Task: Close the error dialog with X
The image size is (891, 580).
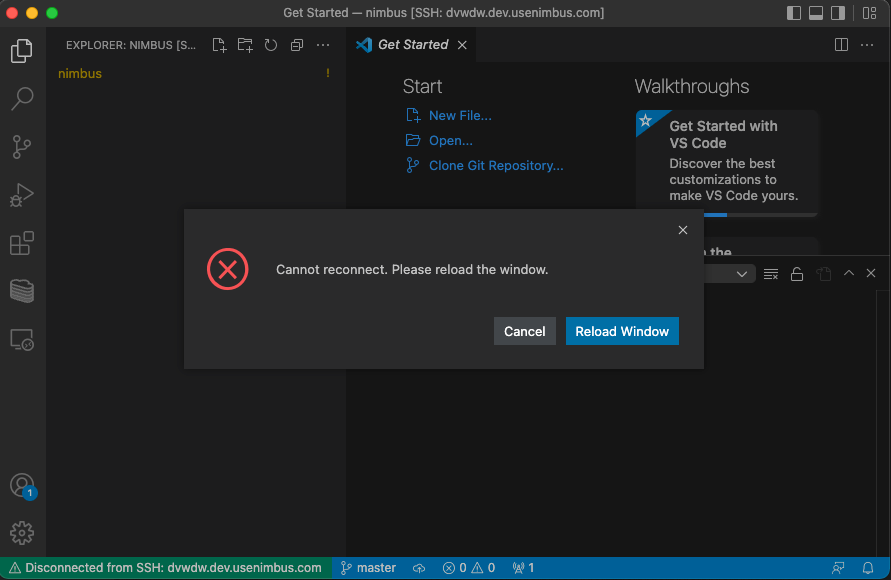Action: pyautogui.click(x=683, y=230)
